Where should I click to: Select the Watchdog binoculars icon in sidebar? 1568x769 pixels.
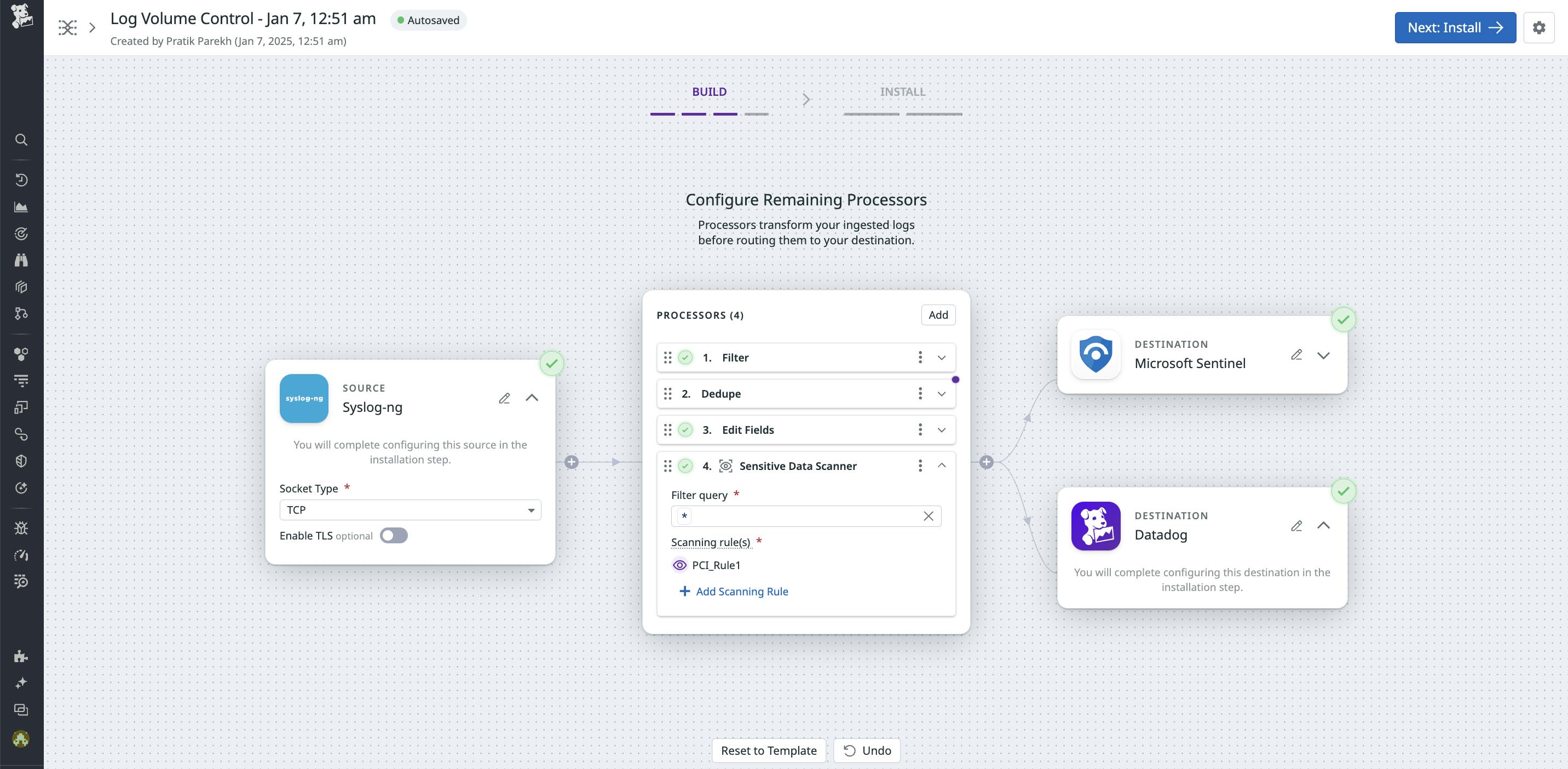click(x=21, y=260)
